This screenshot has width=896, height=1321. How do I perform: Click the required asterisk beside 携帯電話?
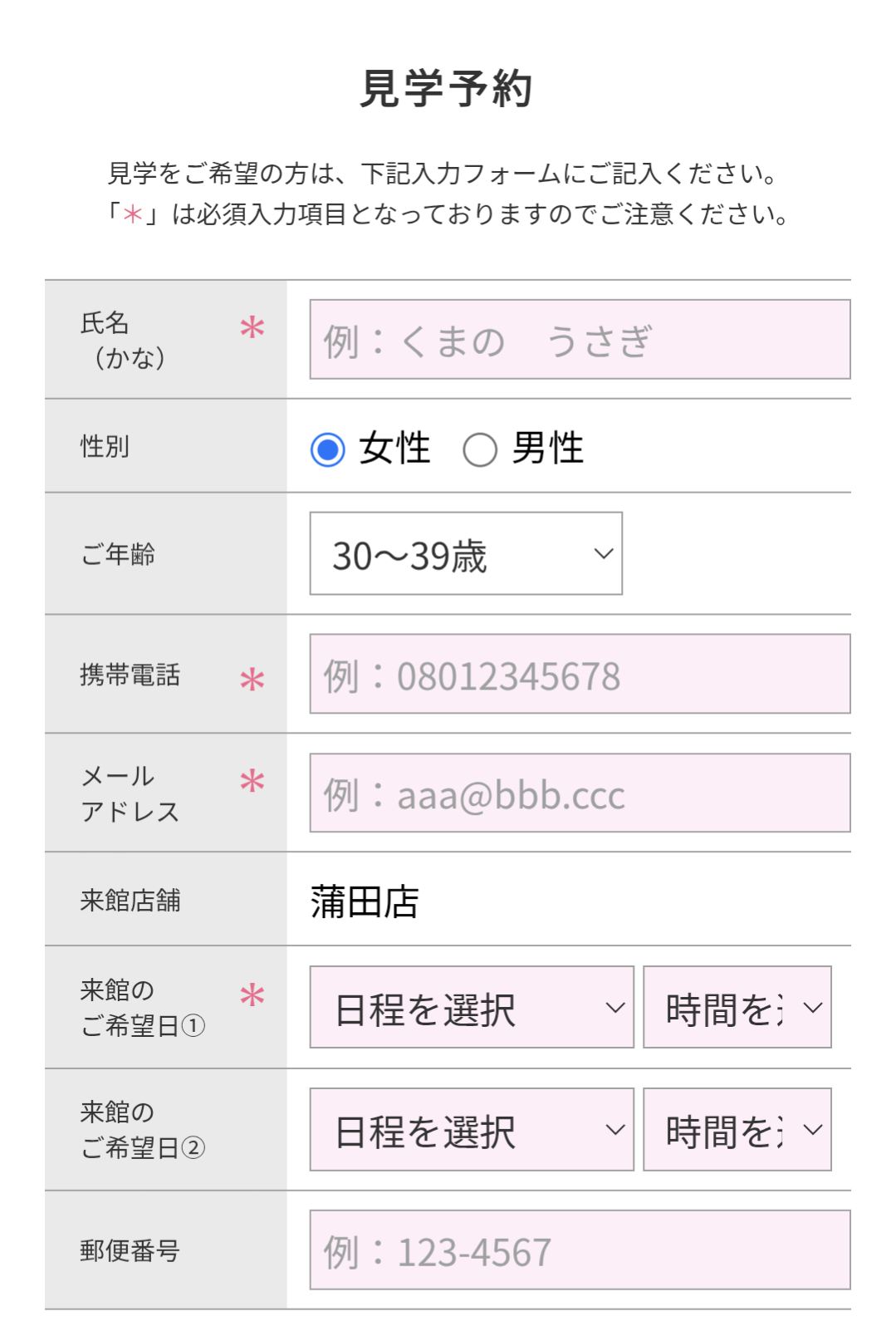coord(252,680)
